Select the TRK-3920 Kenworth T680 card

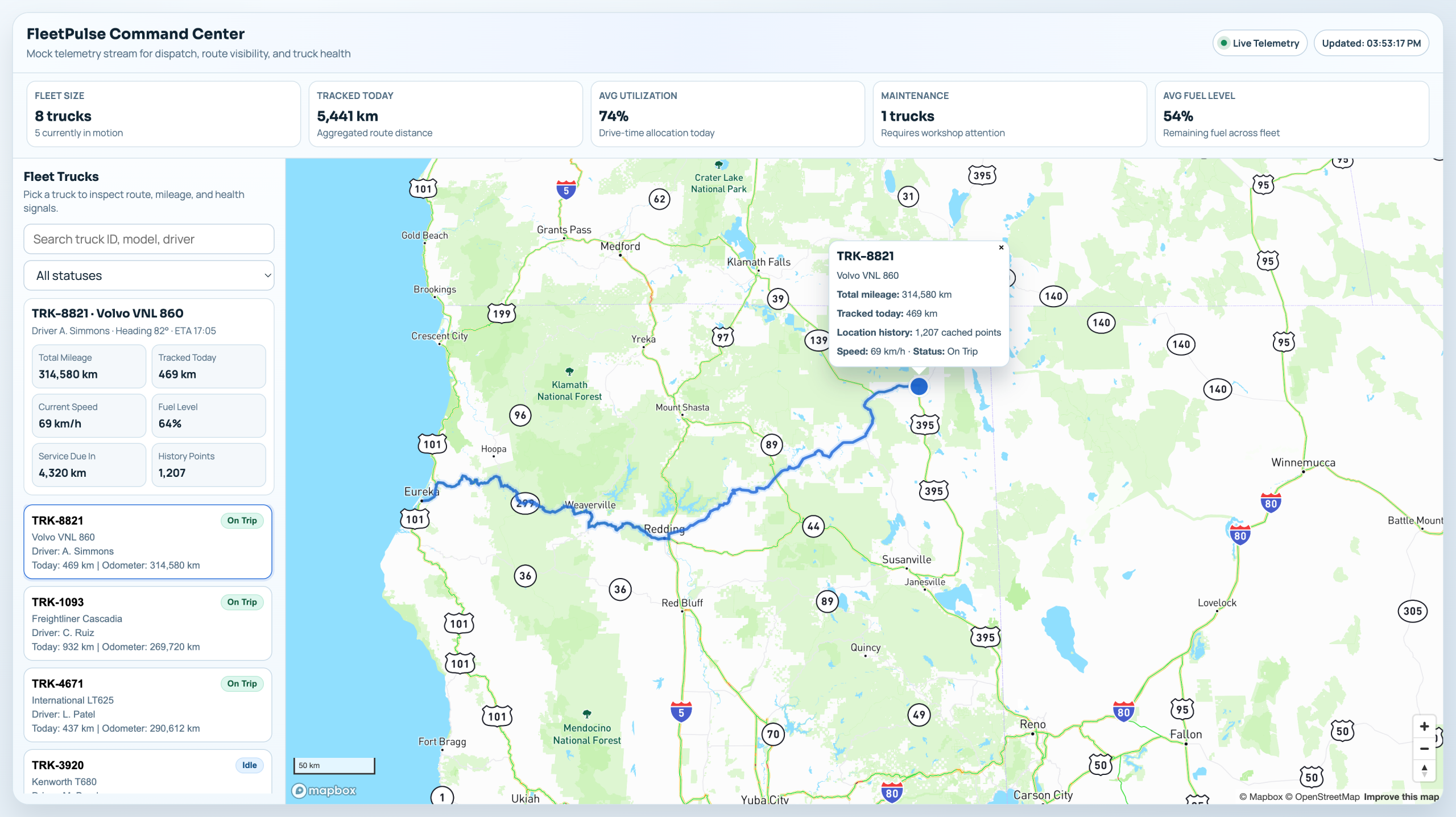148,772
